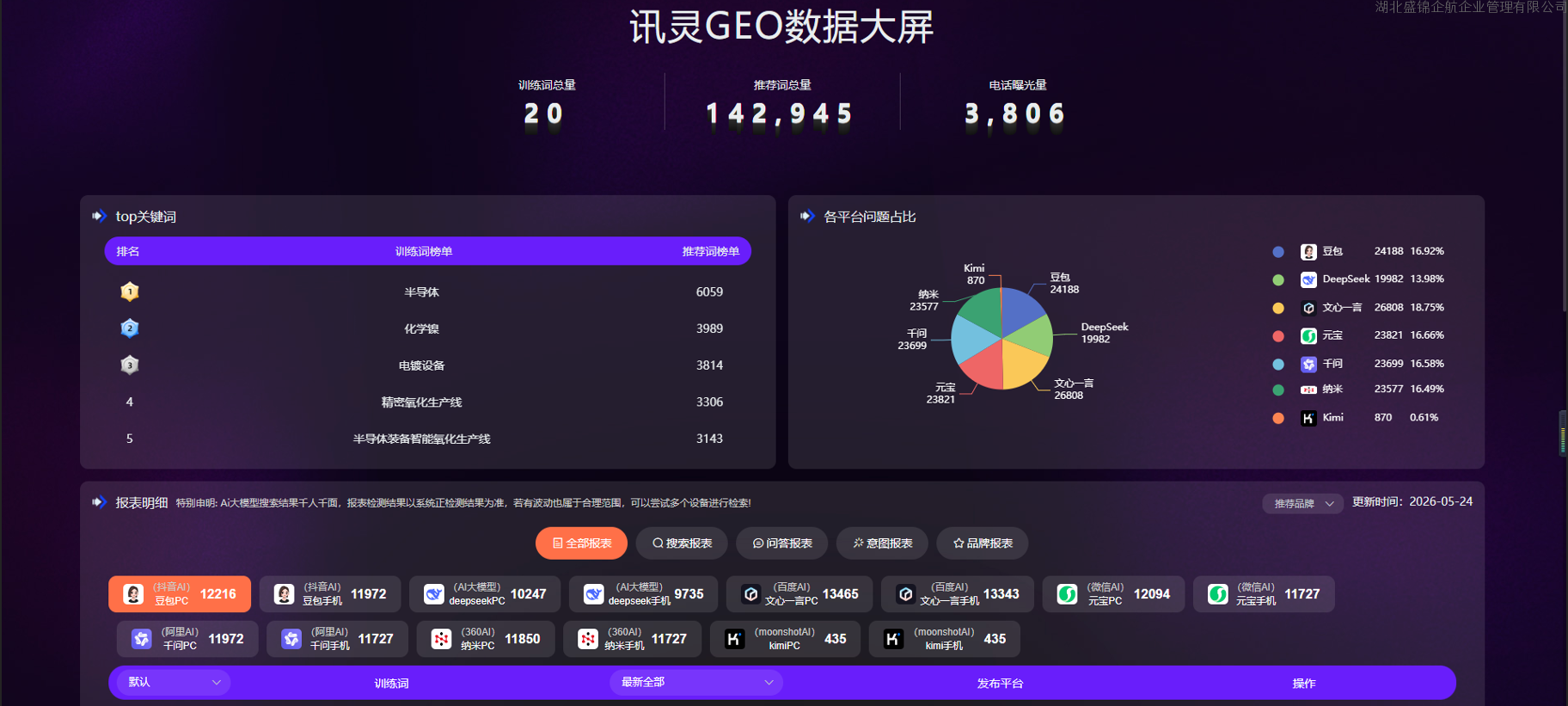Viewport: 1568px width, 706px height.
Task: Click the blue rank 2 medal icon
Action: click(130, 328)
